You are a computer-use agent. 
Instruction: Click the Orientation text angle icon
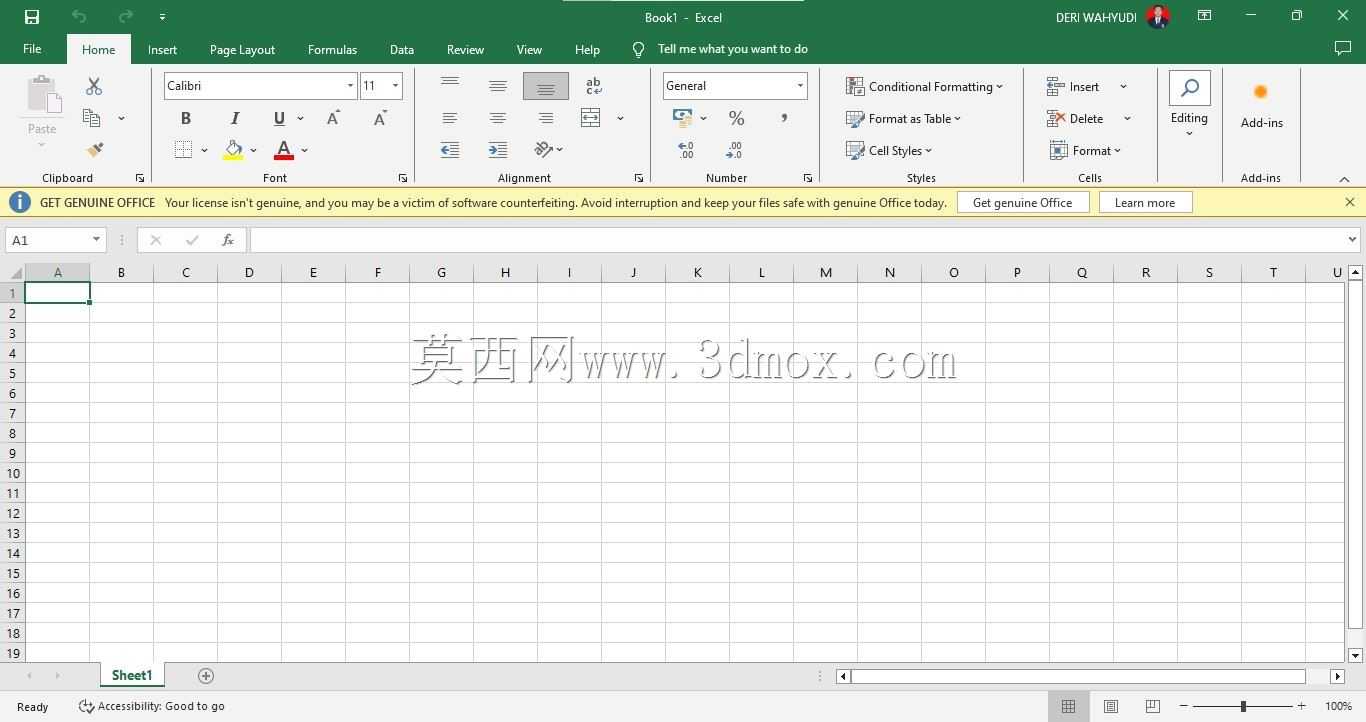pyautogui.click(x=544, y=150)
